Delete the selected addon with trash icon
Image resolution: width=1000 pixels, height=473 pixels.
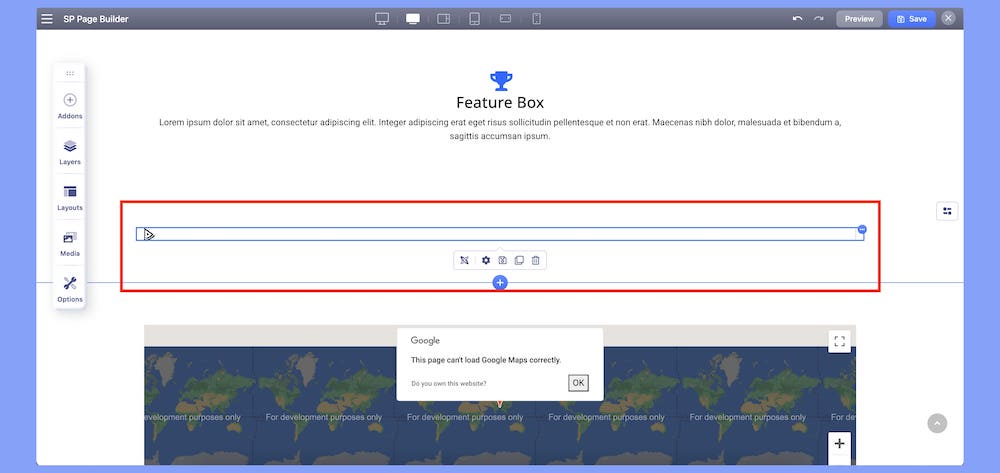click(x=535, y=260)
